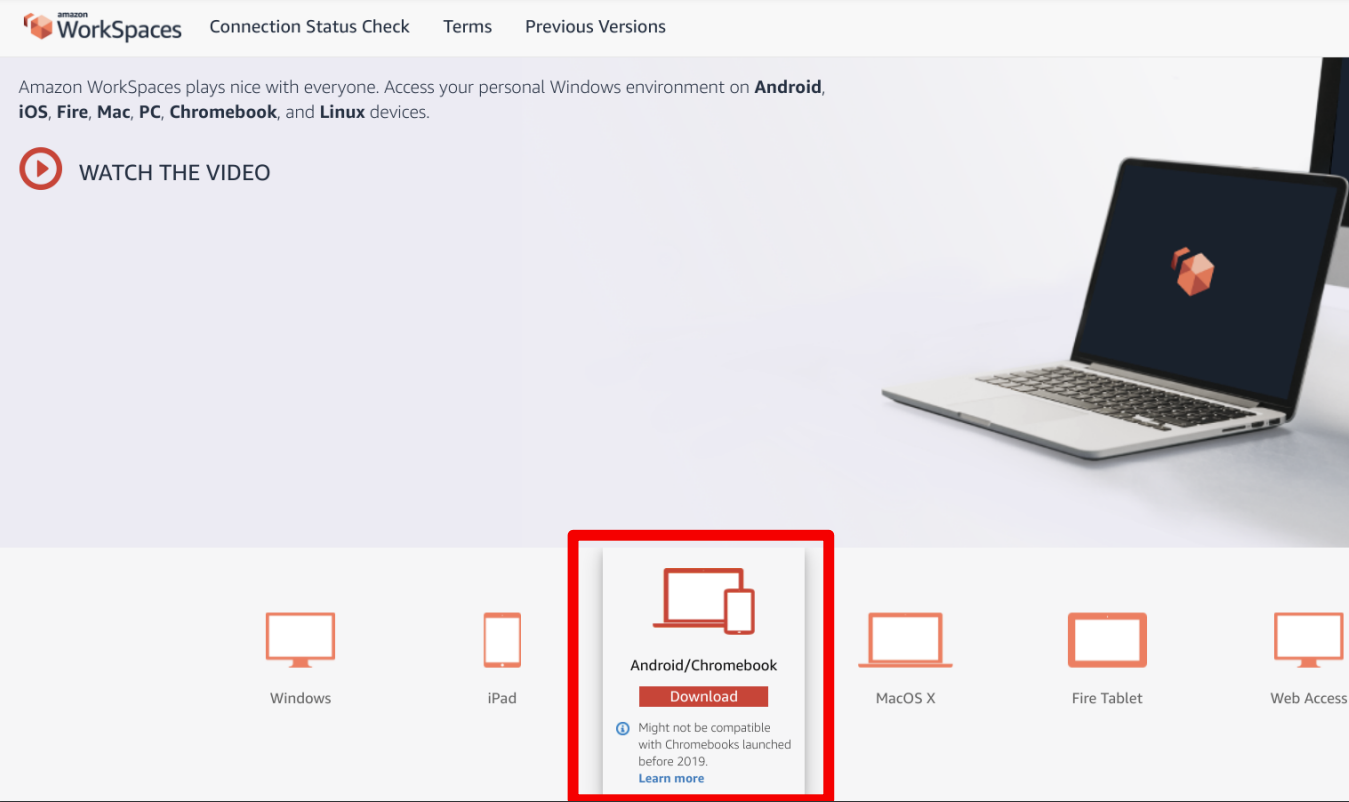
Task: Play the video with the red play icon
Action: point(41,169)
